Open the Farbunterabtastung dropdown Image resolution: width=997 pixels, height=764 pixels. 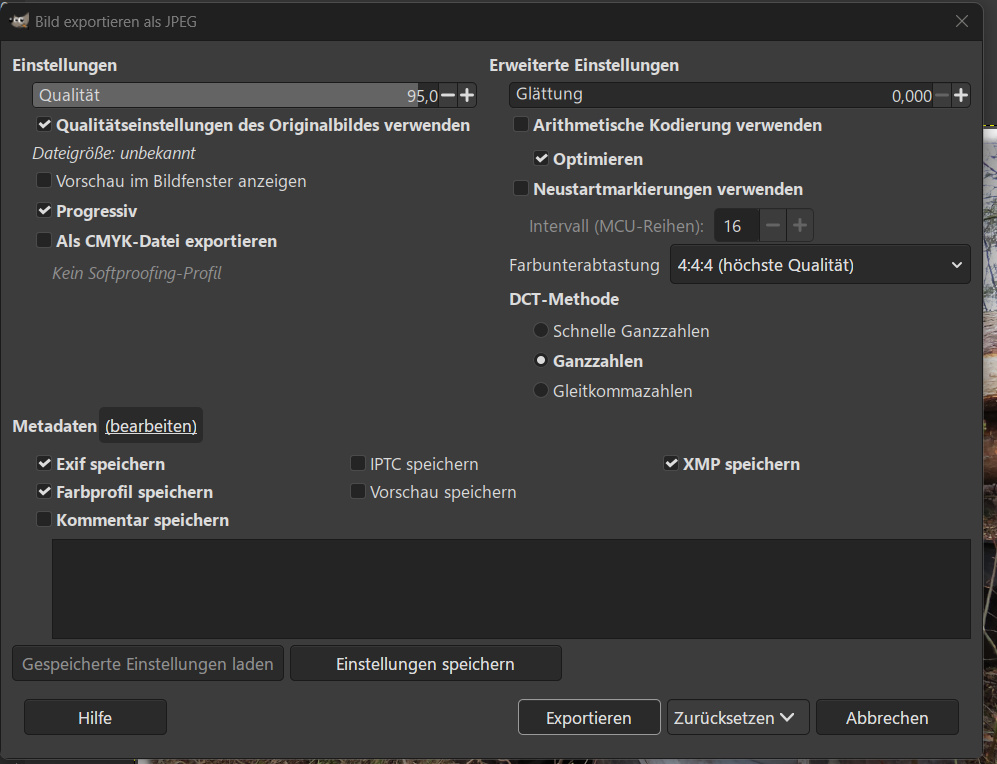coord(819,265)
